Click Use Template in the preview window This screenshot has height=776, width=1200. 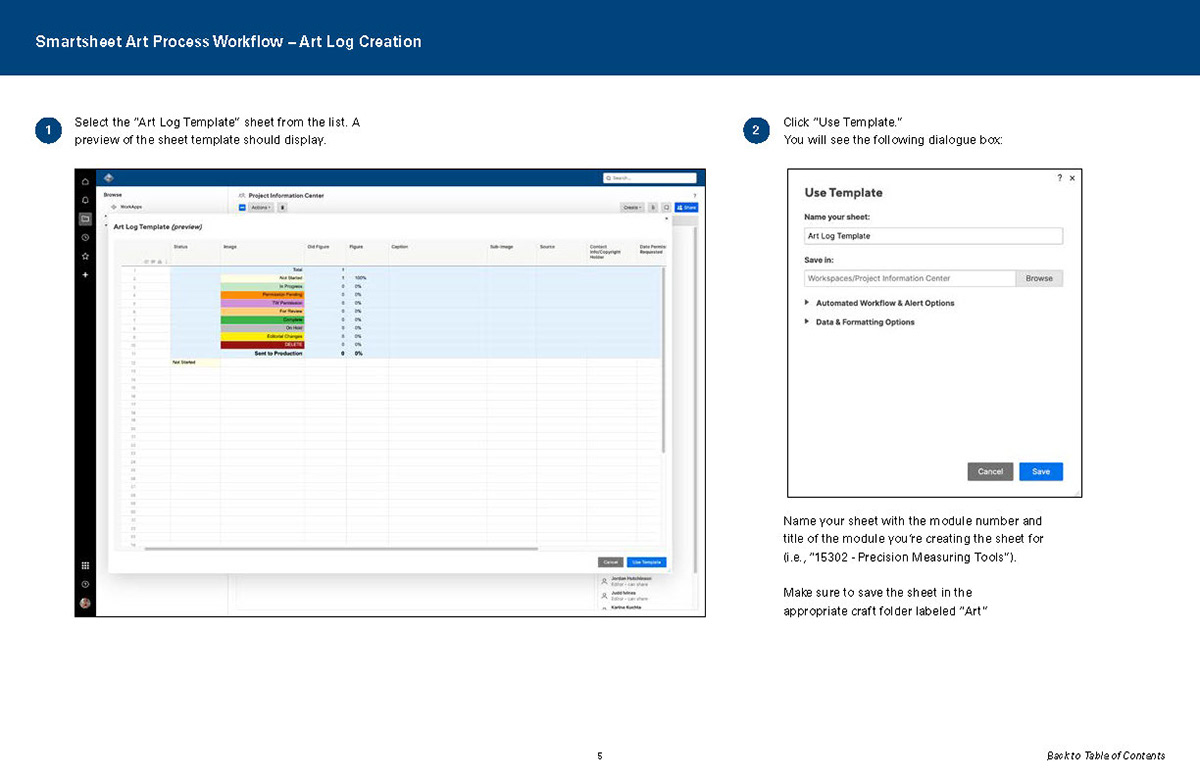point(647,562)
